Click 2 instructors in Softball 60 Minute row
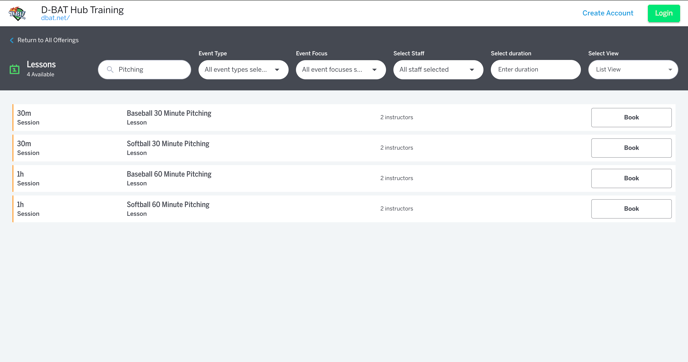Image resolution: width=688 pixels, height=362 pixels. [397, 208]
